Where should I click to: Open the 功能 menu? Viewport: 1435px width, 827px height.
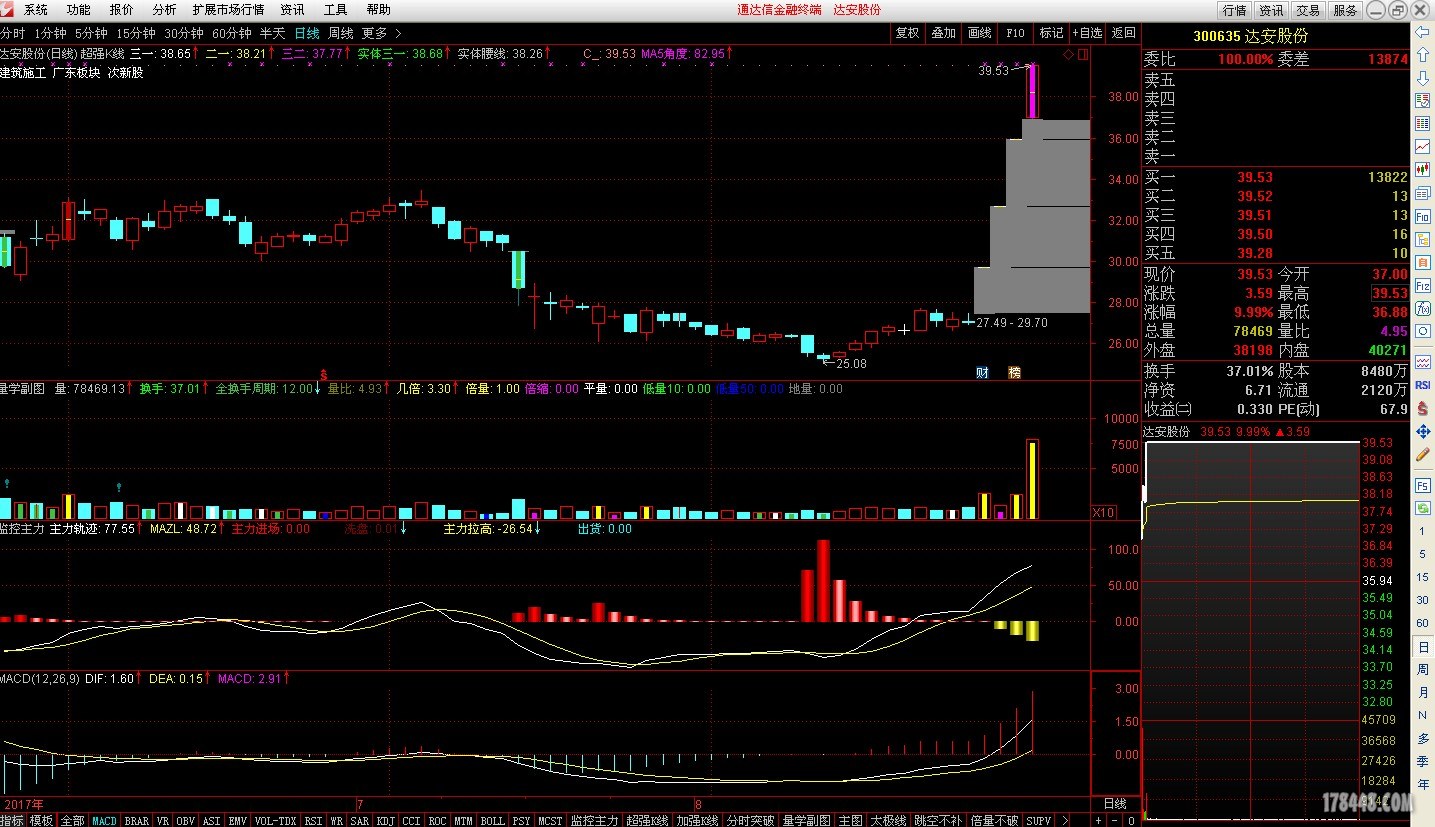pos(78,10)
